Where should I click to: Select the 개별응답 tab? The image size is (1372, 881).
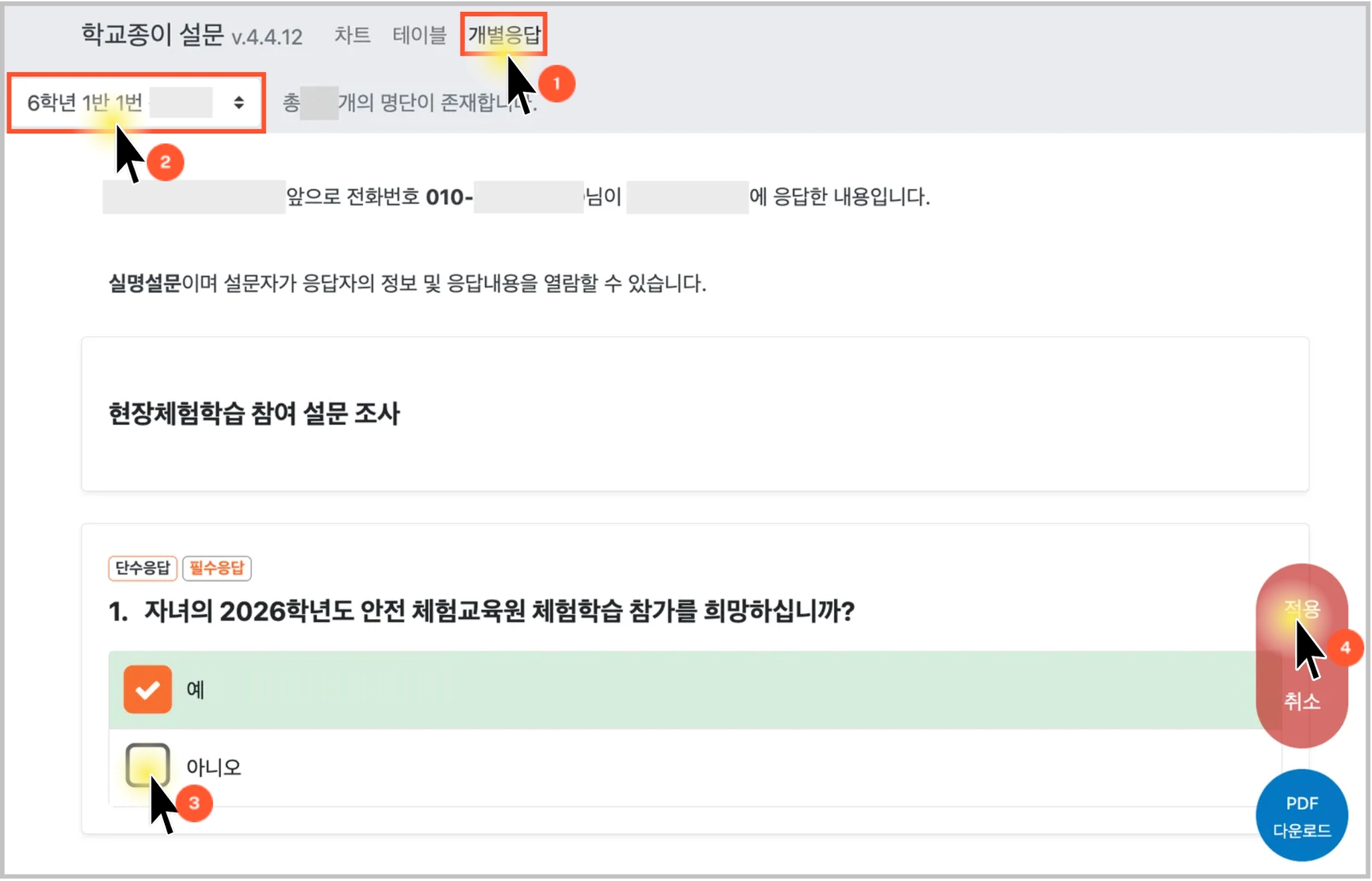pos(503,35)
